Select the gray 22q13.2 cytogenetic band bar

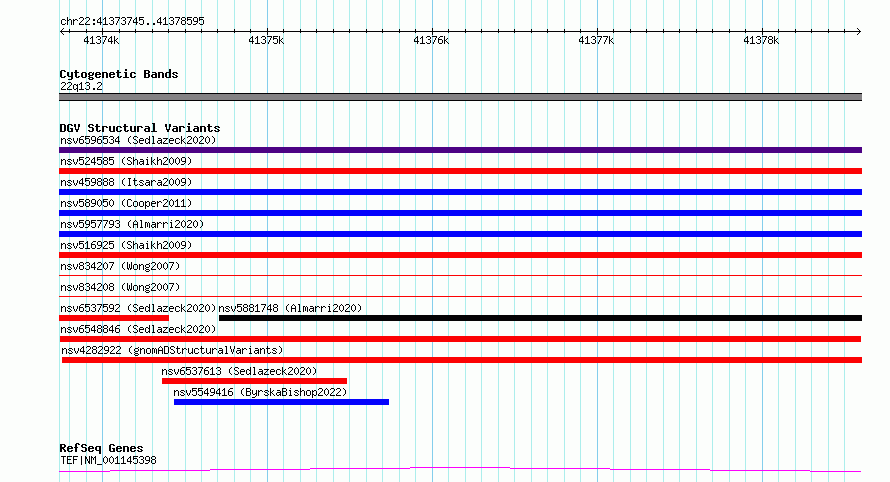460,97
